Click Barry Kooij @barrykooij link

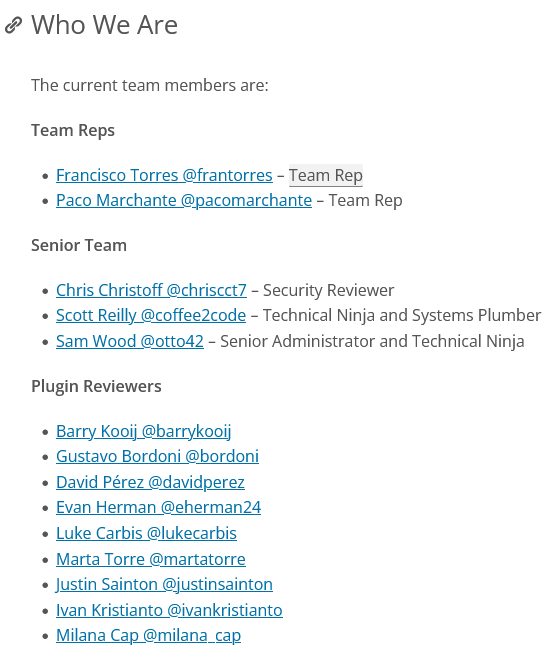[x=144, y=432]
